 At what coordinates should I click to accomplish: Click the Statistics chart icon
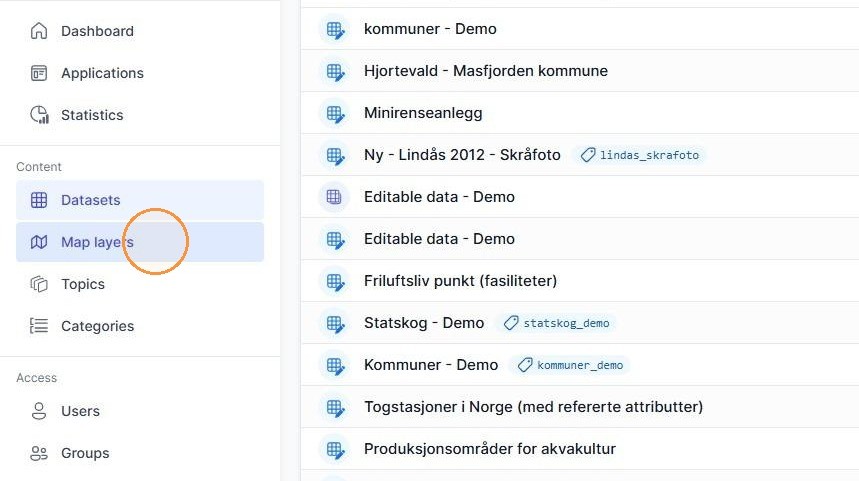pyautogui.click(x=39, y=115)
